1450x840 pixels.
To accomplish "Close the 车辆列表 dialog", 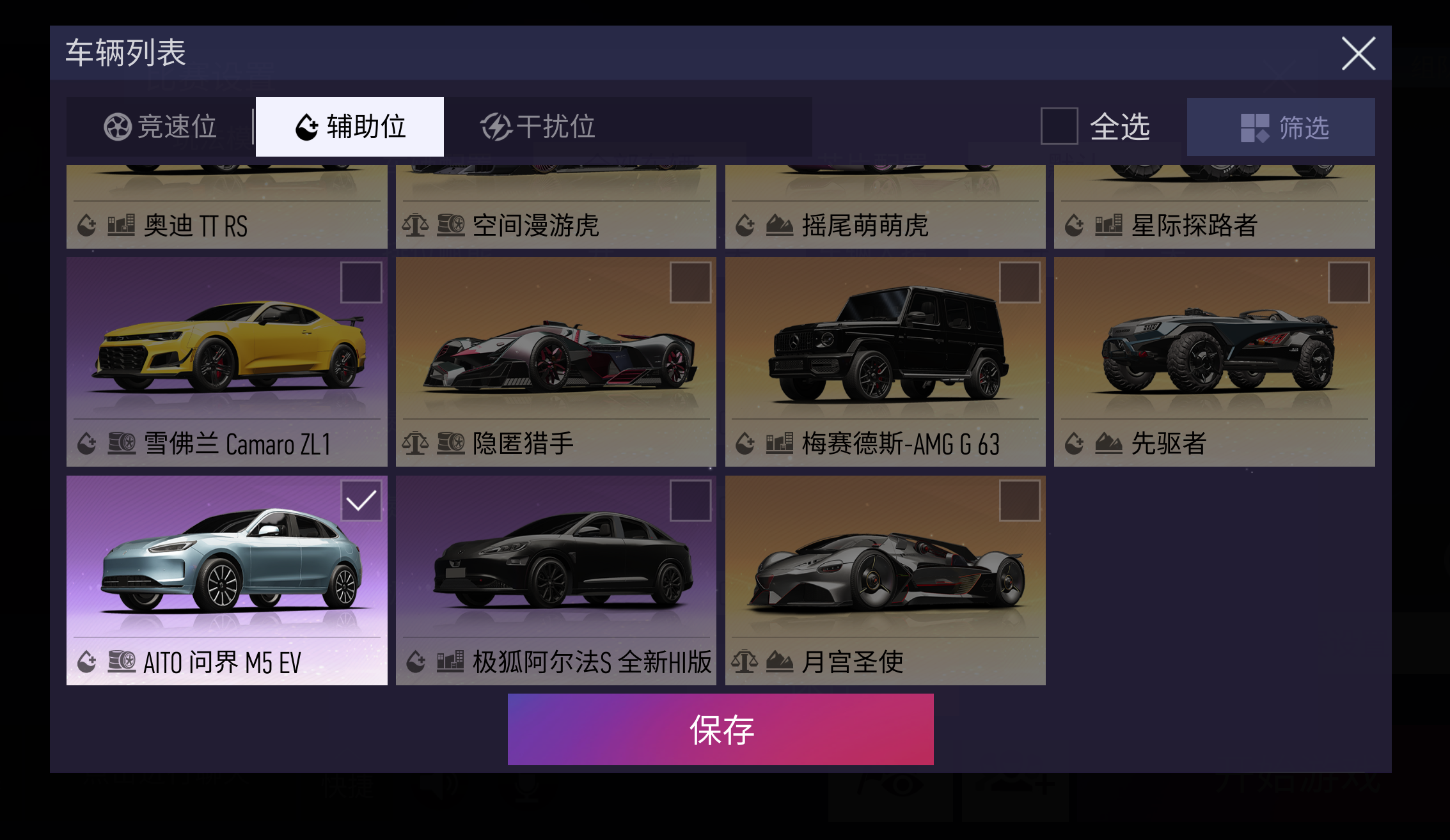I will (x=1358, y=53).
